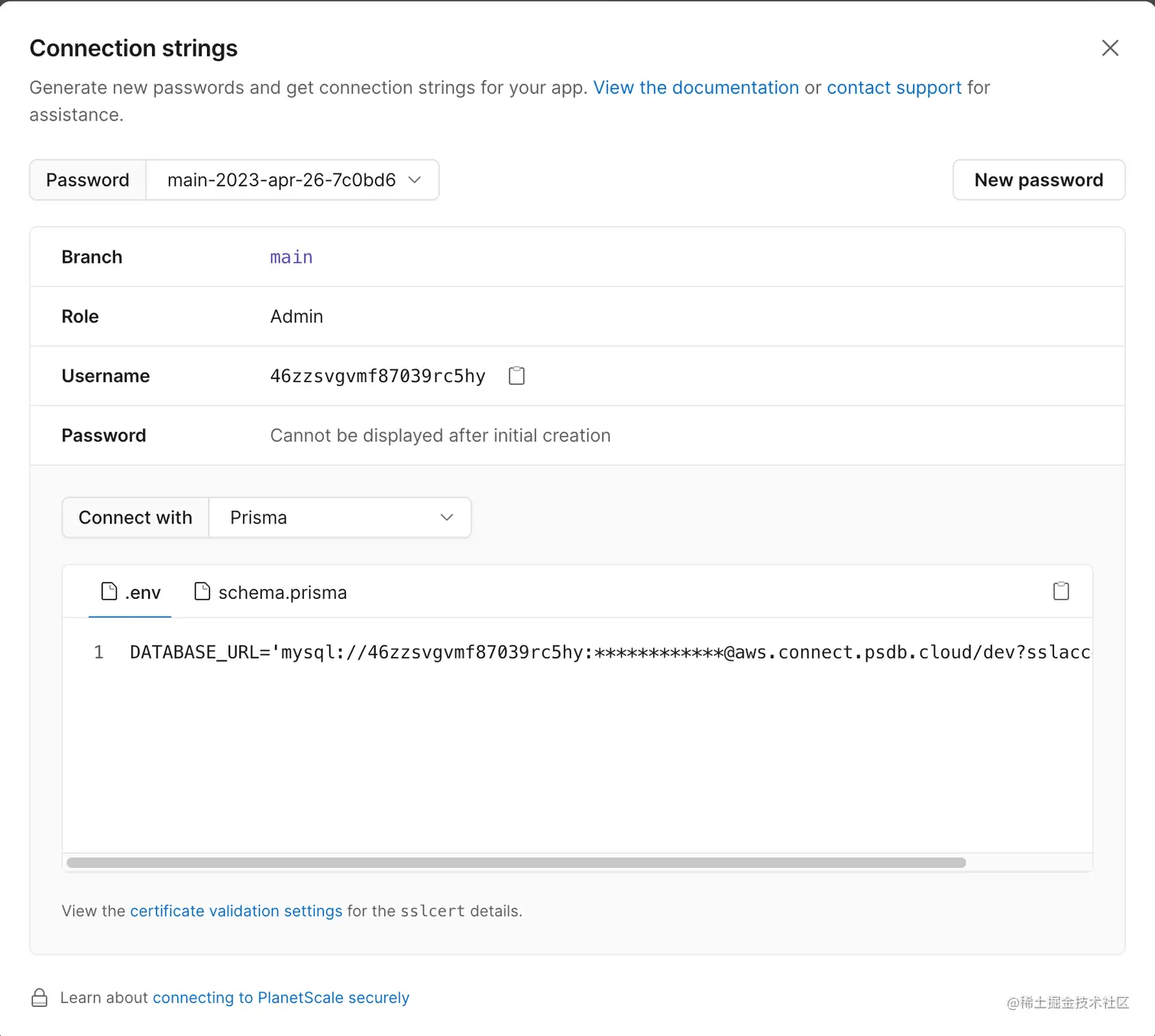Click line number 1 in the code box
The image size is (1155, 1036).
(x=99, y=652)
